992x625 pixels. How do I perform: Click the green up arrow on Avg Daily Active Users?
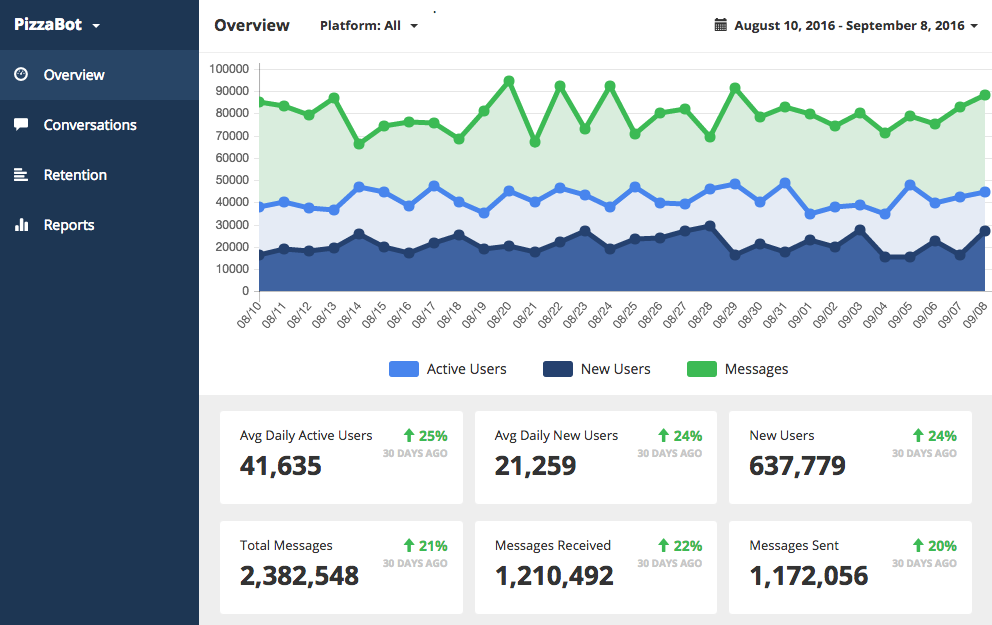[409, 435]
